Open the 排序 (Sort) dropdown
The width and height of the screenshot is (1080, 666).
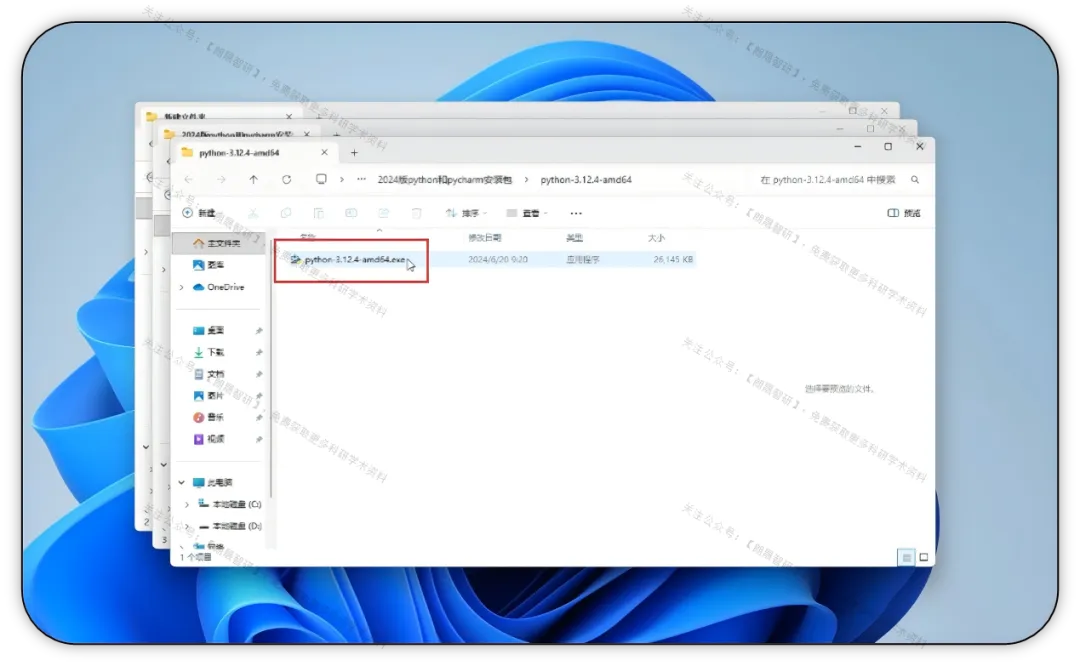coord(466,213)
